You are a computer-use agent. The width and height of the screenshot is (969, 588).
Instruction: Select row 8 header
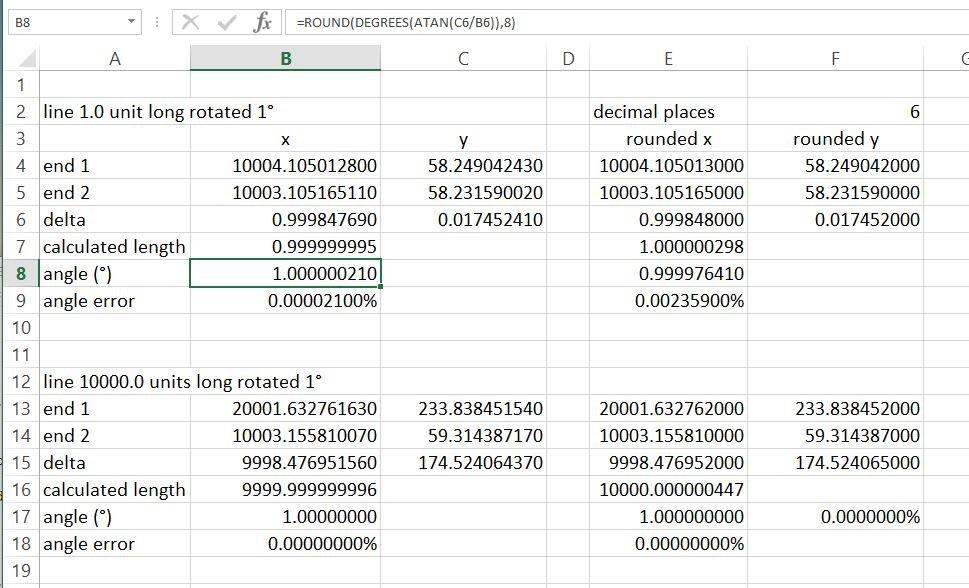(x=21, y=273)
